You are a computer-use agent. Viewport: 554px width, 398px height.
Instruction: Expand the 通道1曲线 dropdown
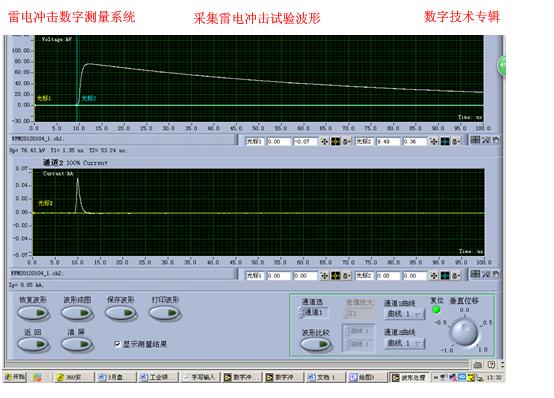click(405, 314)
